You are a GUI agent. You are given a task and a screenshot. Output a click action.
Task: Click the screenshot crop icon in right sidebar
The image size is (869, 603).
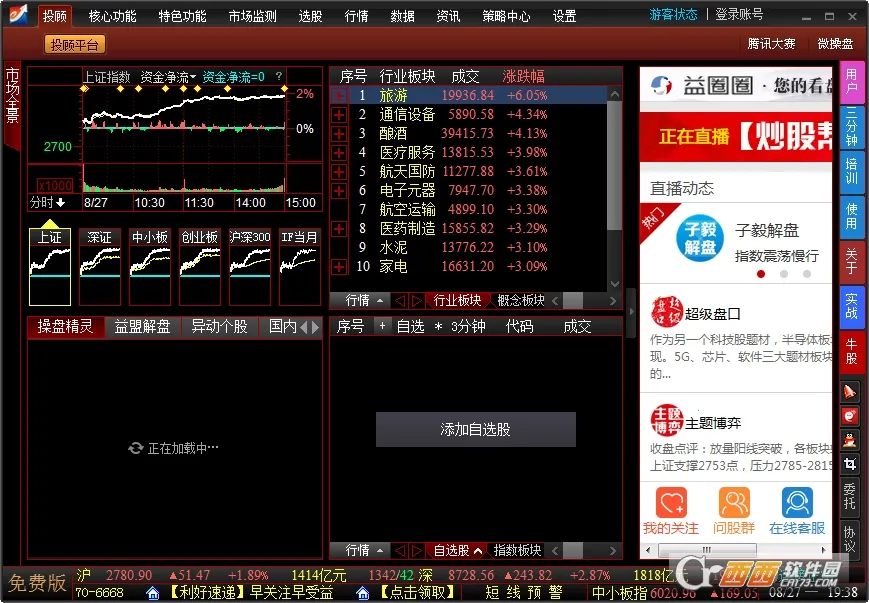pos(850,464)
